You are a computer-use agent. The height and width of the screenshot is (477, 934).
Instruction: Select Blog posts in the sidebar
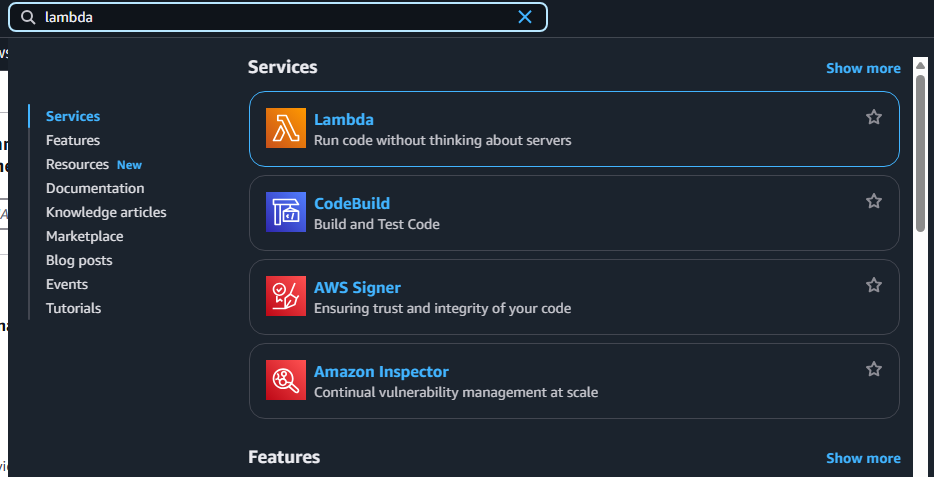coord(79,260)
